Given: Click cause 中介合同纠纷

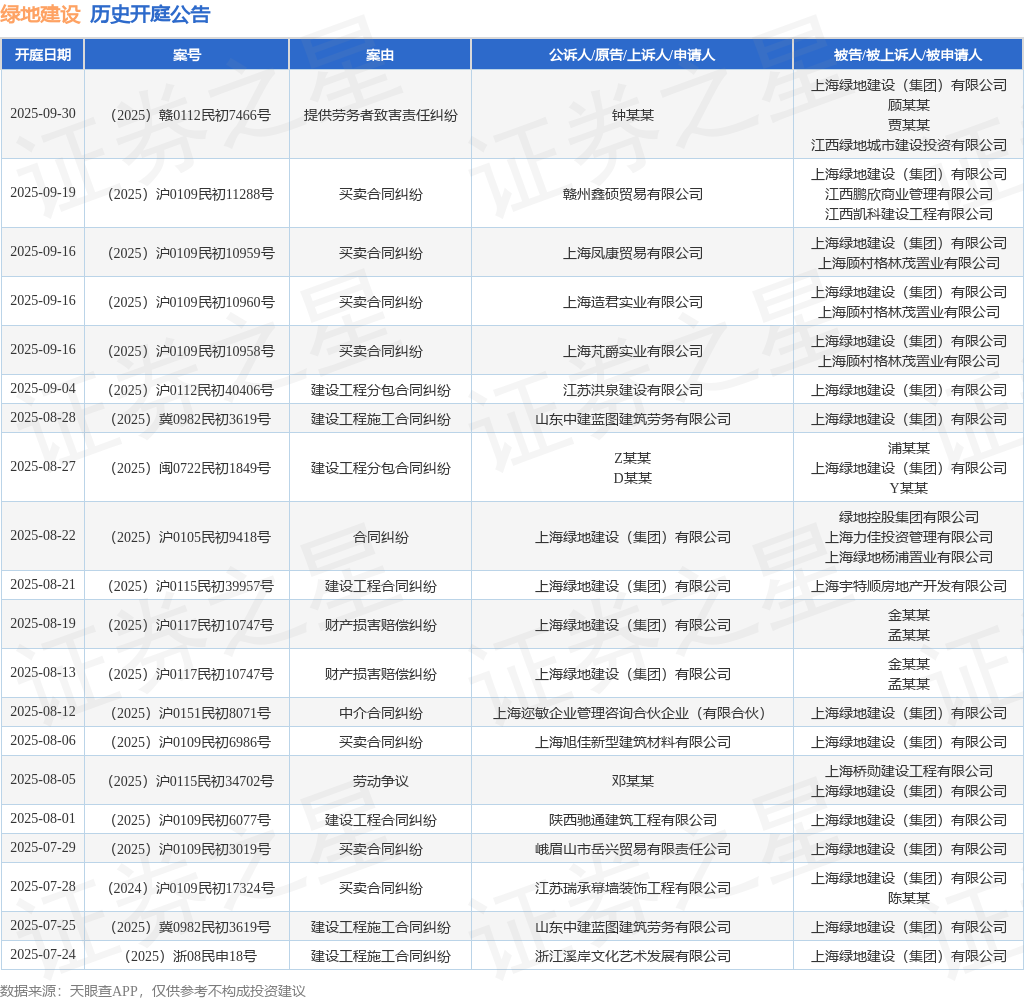Looking at the screenshot, I should [380, 713].
